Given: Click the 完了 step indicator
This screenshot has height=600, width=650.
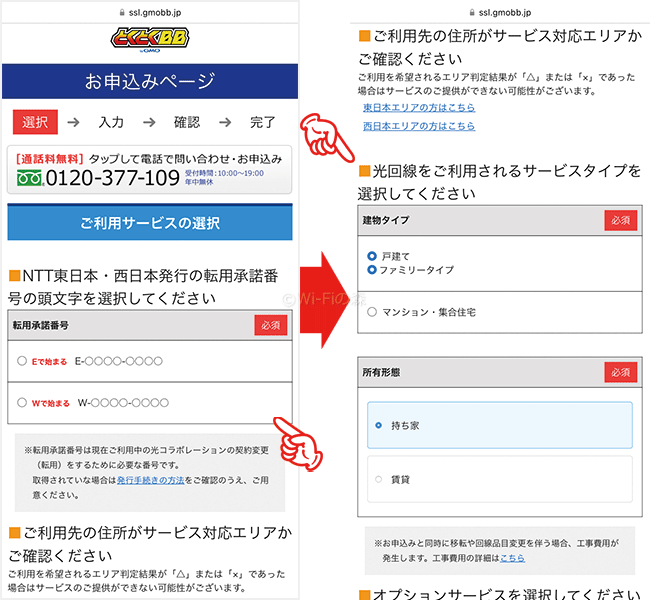Looking at the screenshot, I should (x=263, y=122).
